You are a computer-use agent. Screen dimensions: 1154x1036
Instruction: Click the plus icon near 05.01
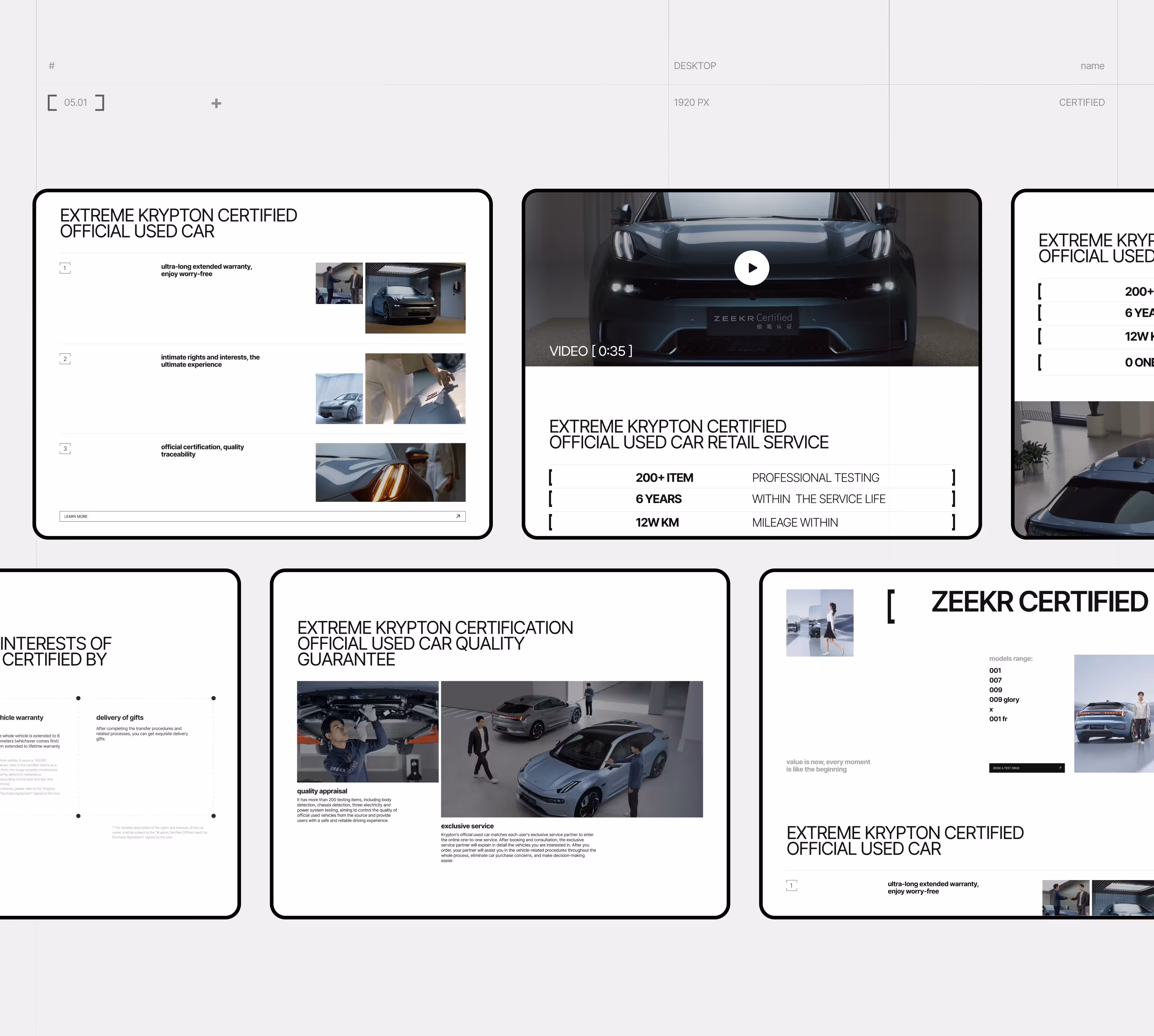[216, 103]
